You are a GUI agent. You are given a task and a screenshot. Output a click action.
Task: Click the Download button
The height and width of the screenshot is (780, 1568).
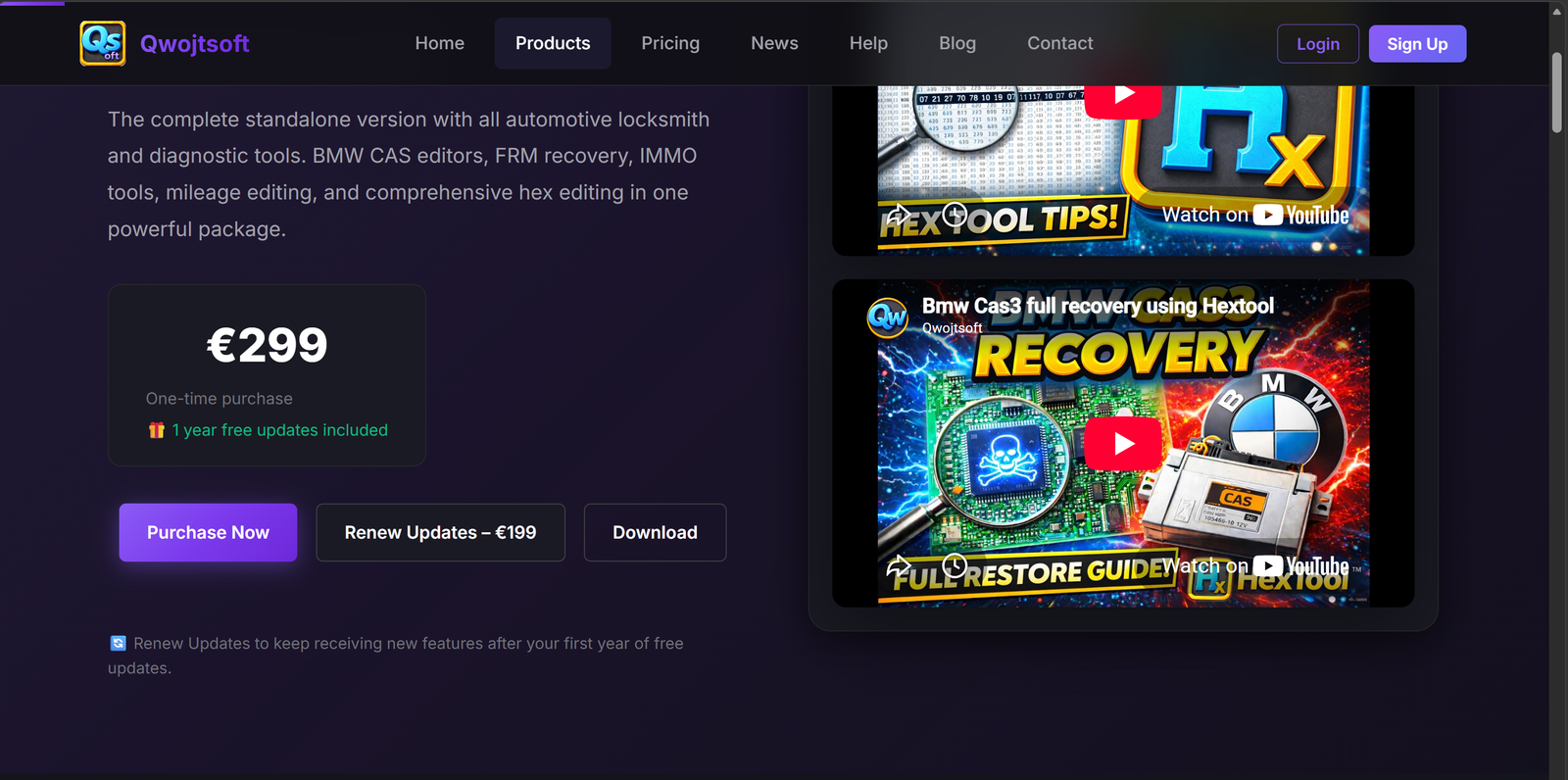click(655, 532)
